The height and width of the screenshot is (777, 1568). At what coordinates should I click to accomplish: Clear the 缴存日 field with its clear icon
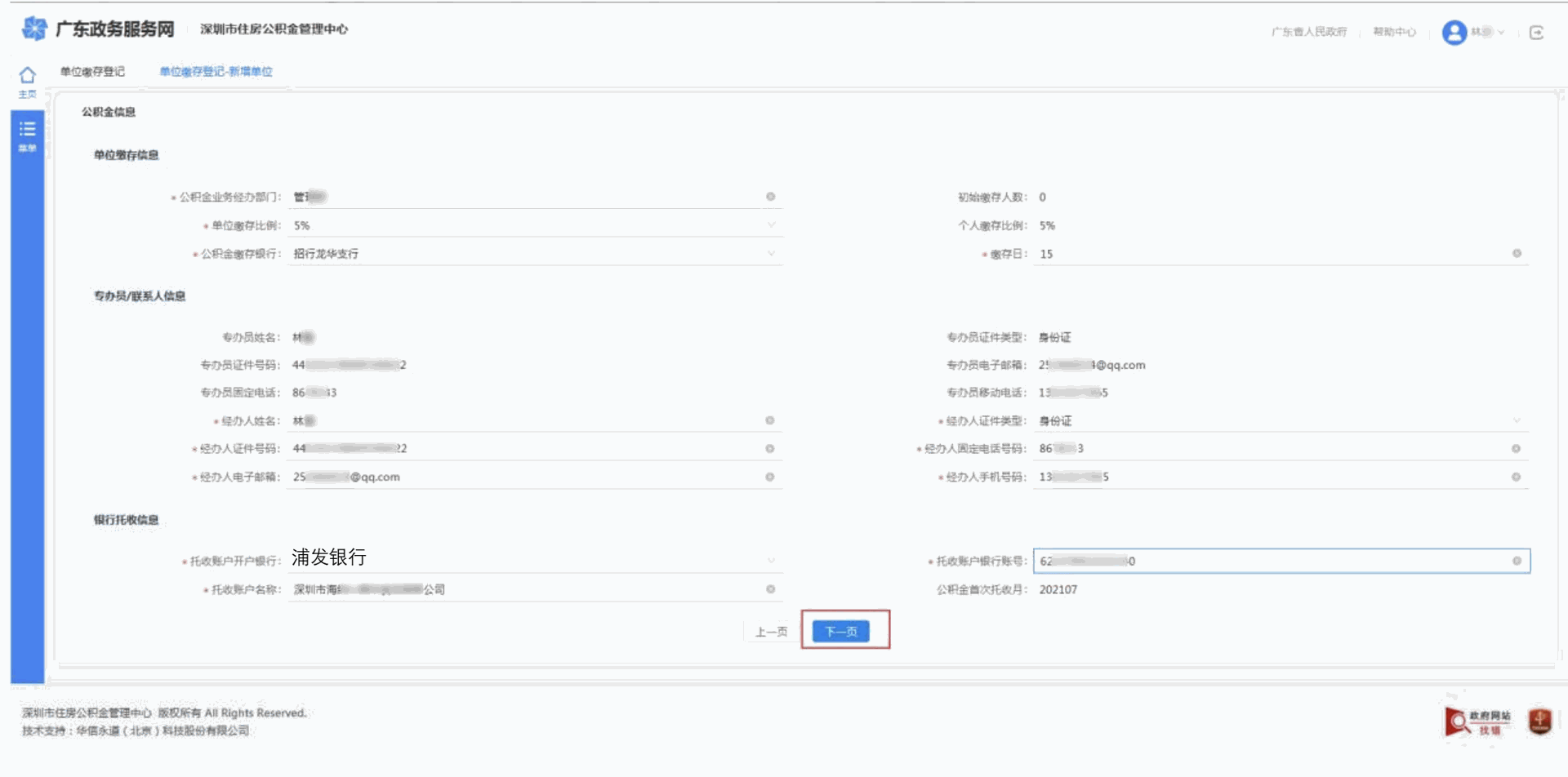(1517, 254)
